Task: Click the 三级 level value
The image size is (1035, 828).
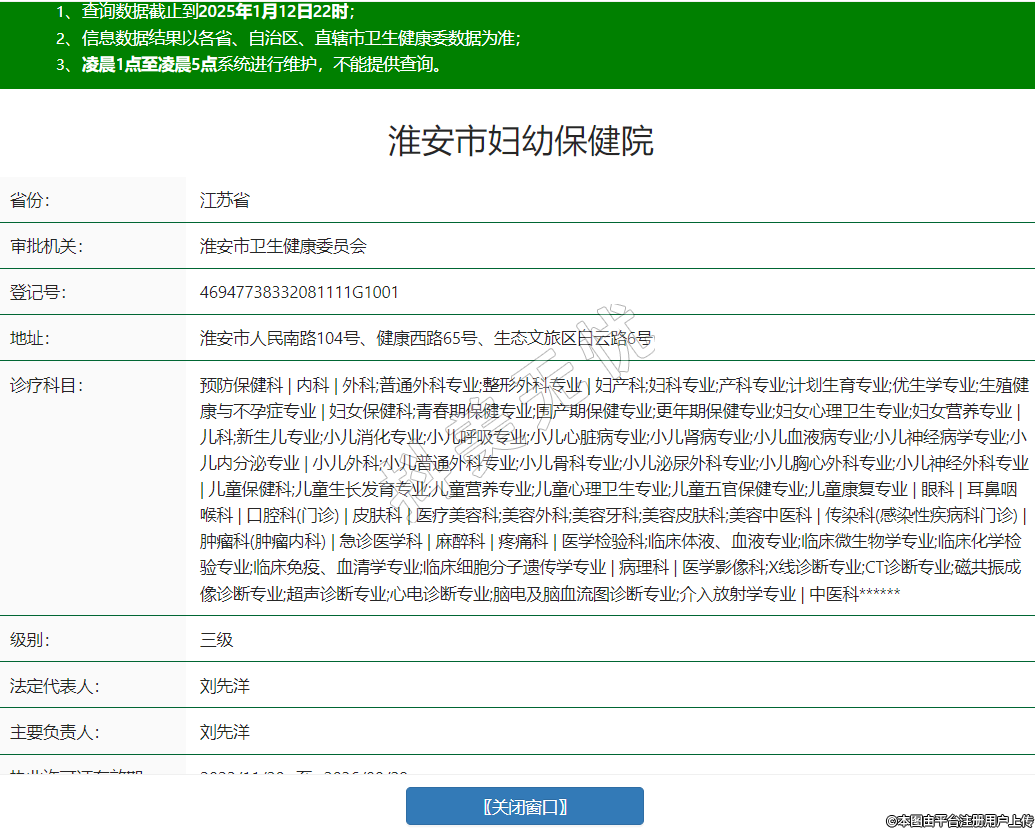Action: coord(216,639)
